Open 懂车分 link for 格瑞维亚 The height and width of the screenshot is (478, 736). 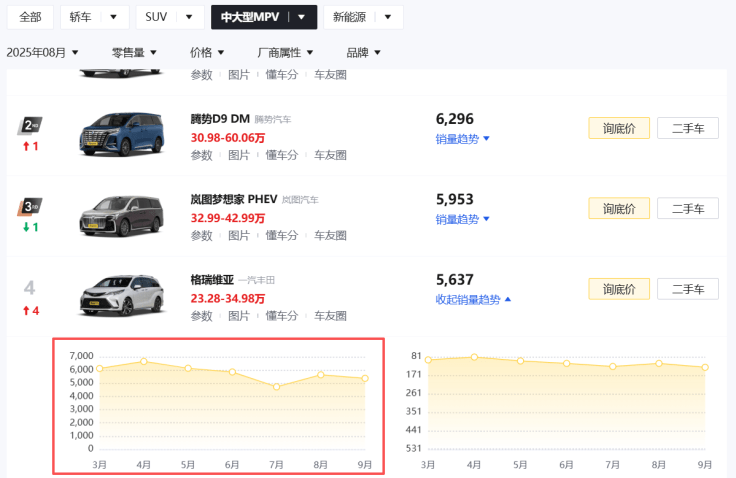(x=282, y=316)
